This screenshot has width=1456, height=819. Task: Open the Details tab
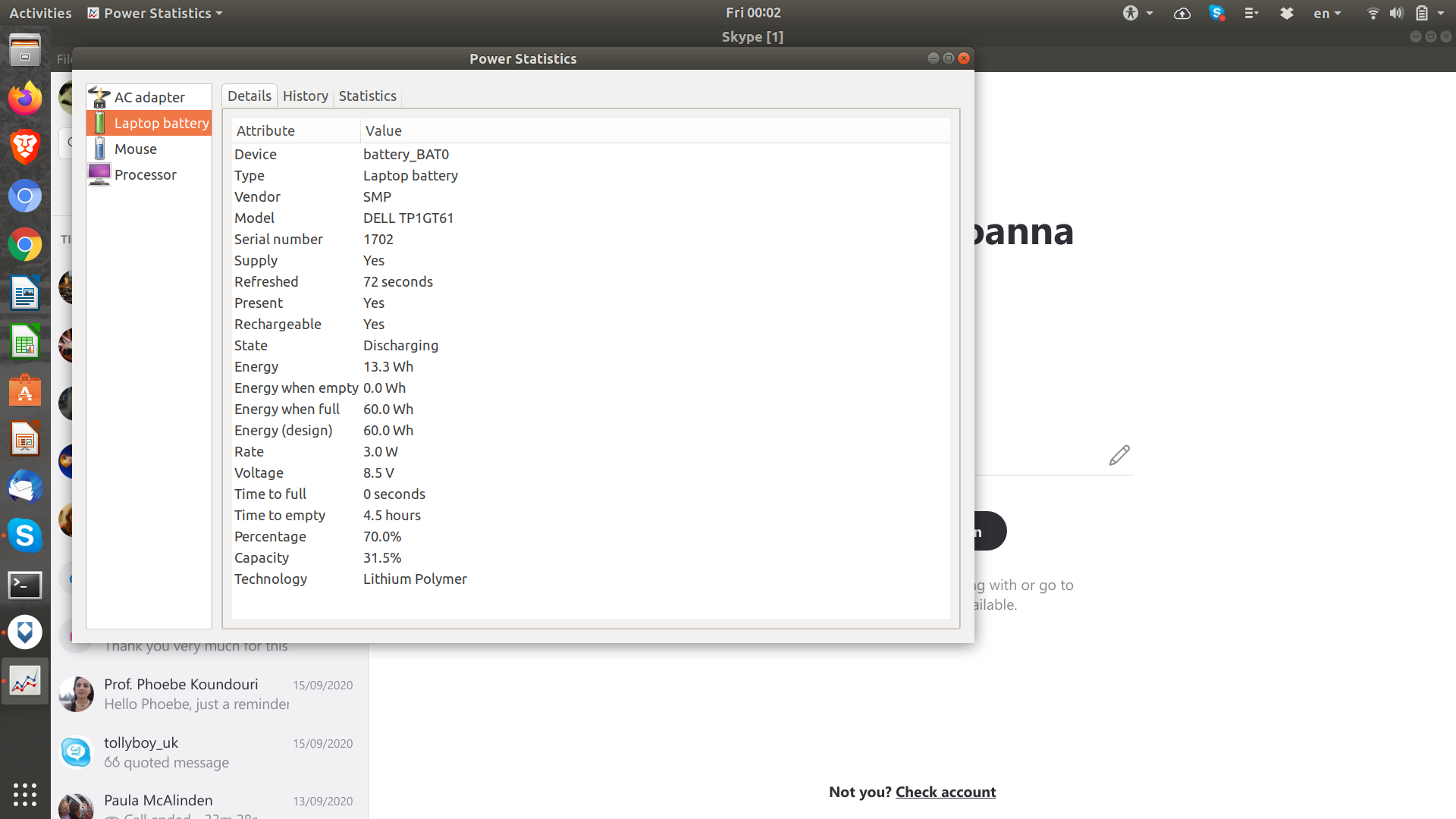coord(249,96)
